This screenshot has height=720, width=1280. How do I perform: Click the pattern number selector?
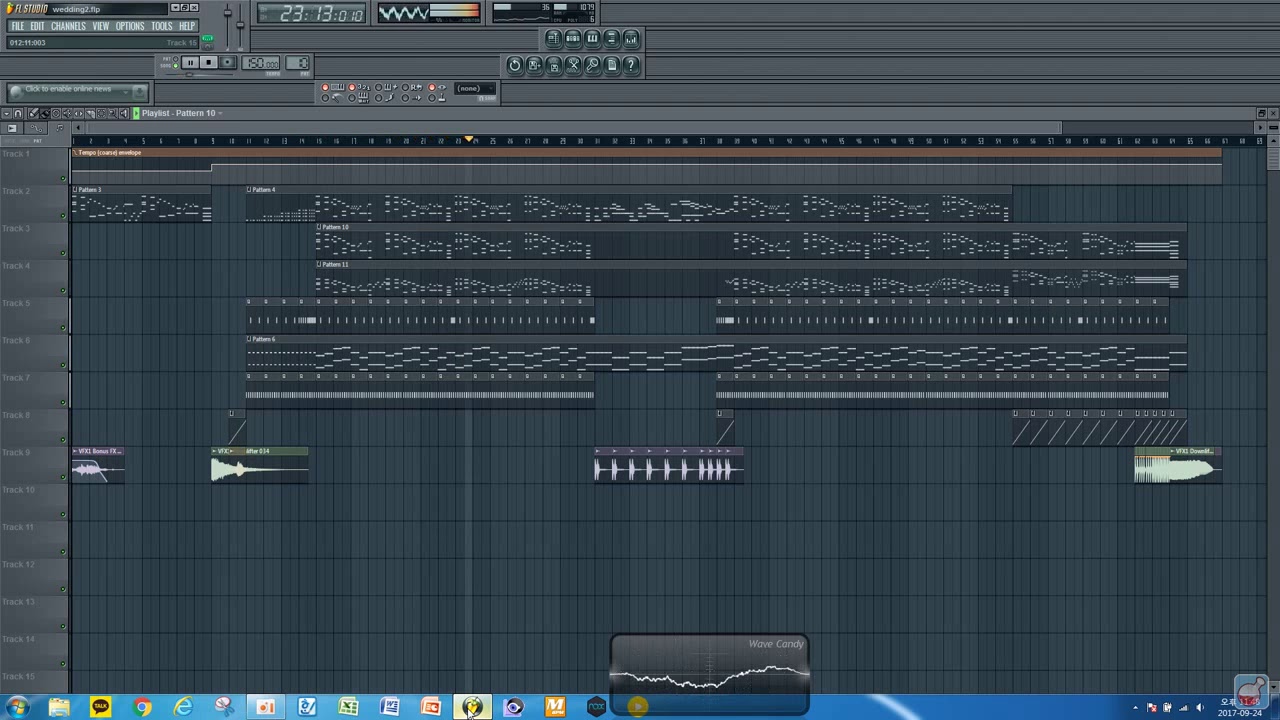298,63
